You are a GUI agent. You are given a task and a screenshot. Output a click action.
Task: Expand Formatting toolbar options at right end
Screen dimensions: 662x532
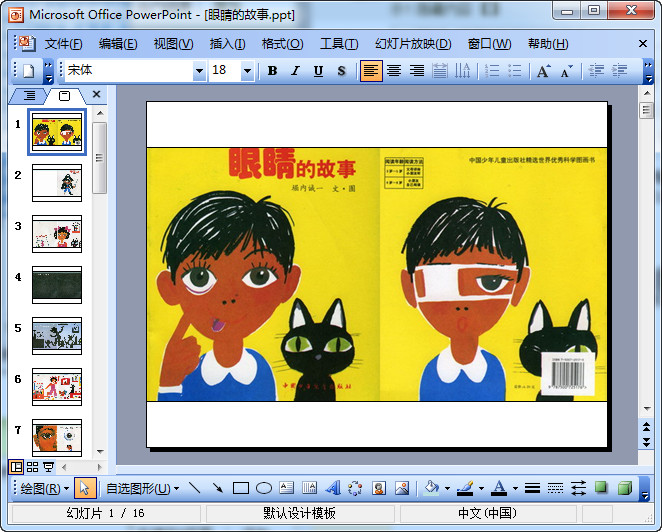648,71
